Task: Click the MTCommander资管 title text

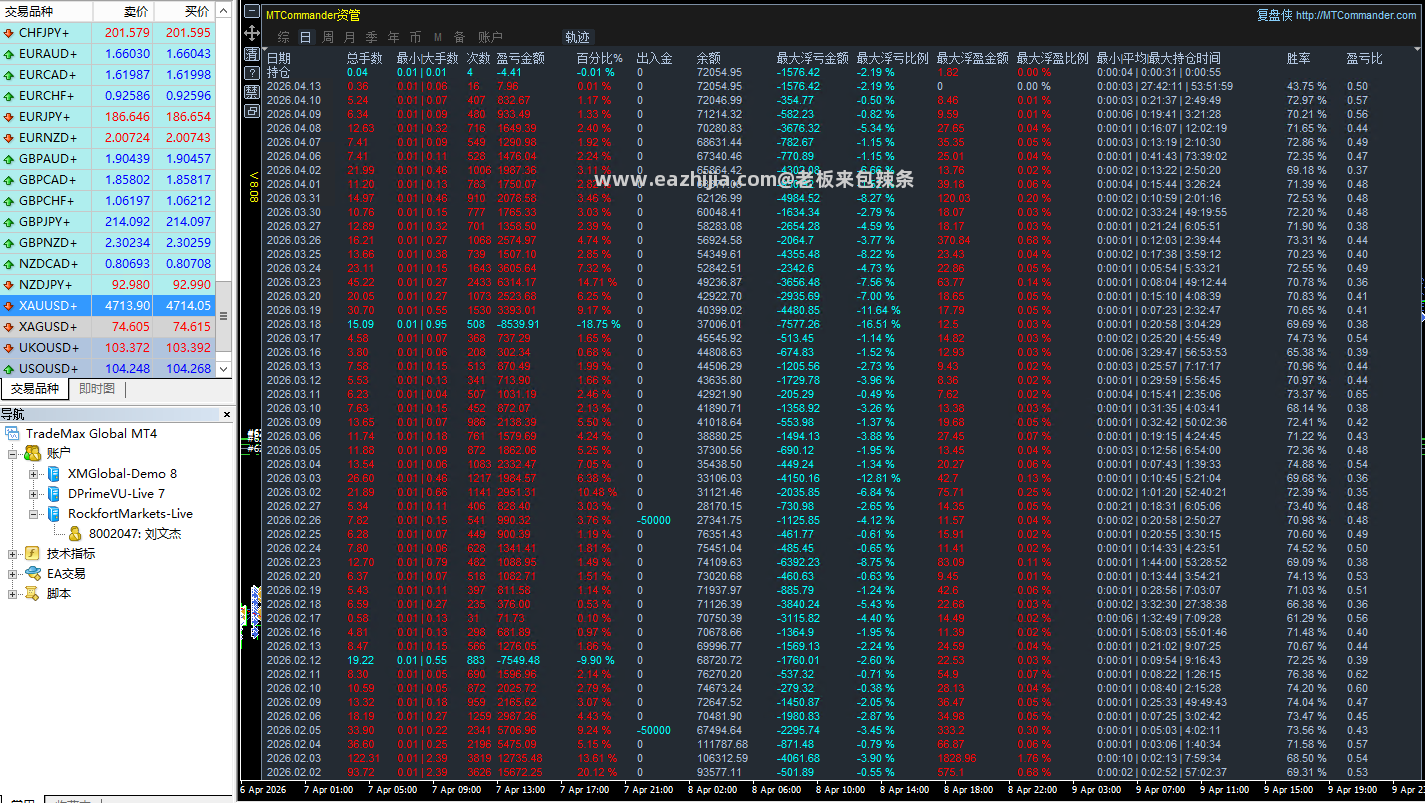Action: pyautogui.click(x=313, y=15)
